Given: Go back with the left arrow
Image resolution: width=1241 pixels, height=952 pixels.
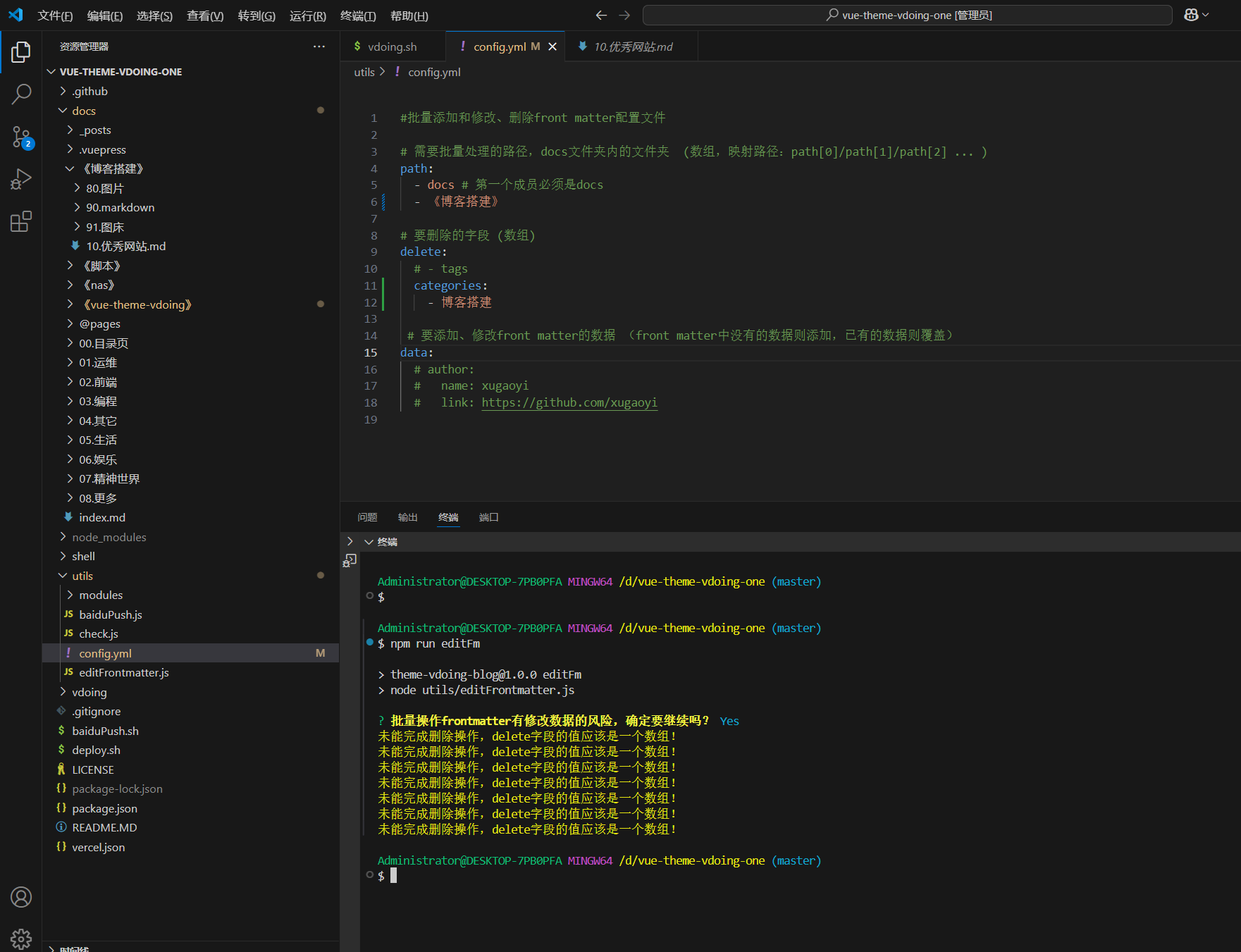Looking at the screenshot, I should (601, 15).
